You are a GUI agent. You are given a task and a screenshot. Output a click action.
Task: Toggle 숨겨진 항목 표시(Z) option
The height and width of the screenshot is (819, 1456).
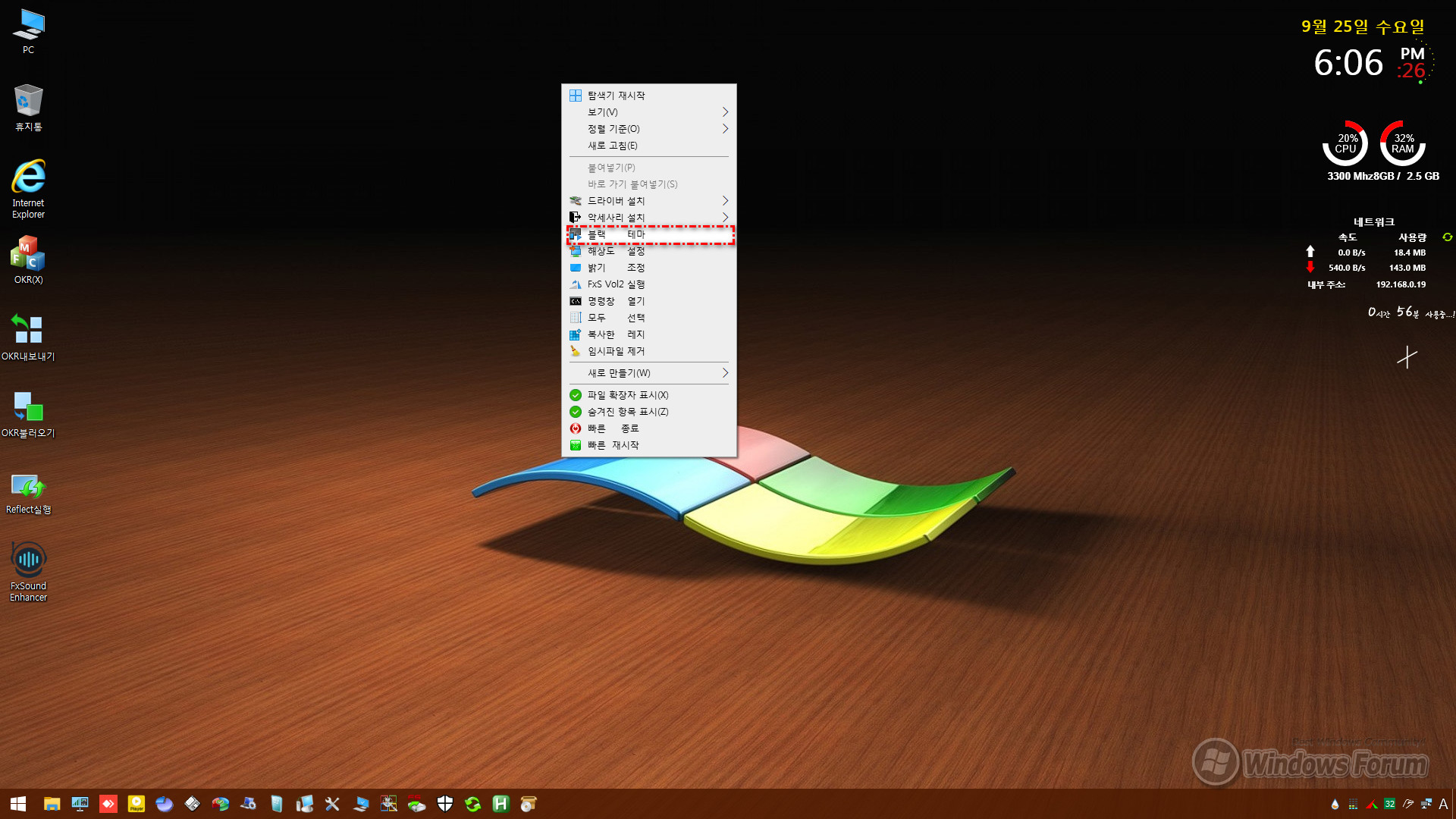[x=649, y=412]
